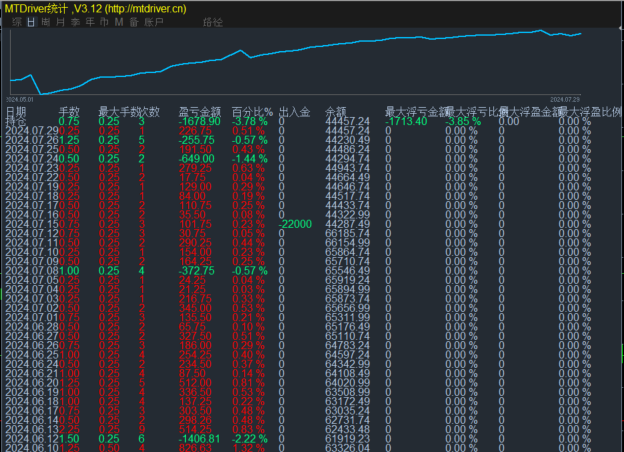The image size is (624, 452).
Task: Click the -372.75 loss amount
Action: tap(197, 271)
